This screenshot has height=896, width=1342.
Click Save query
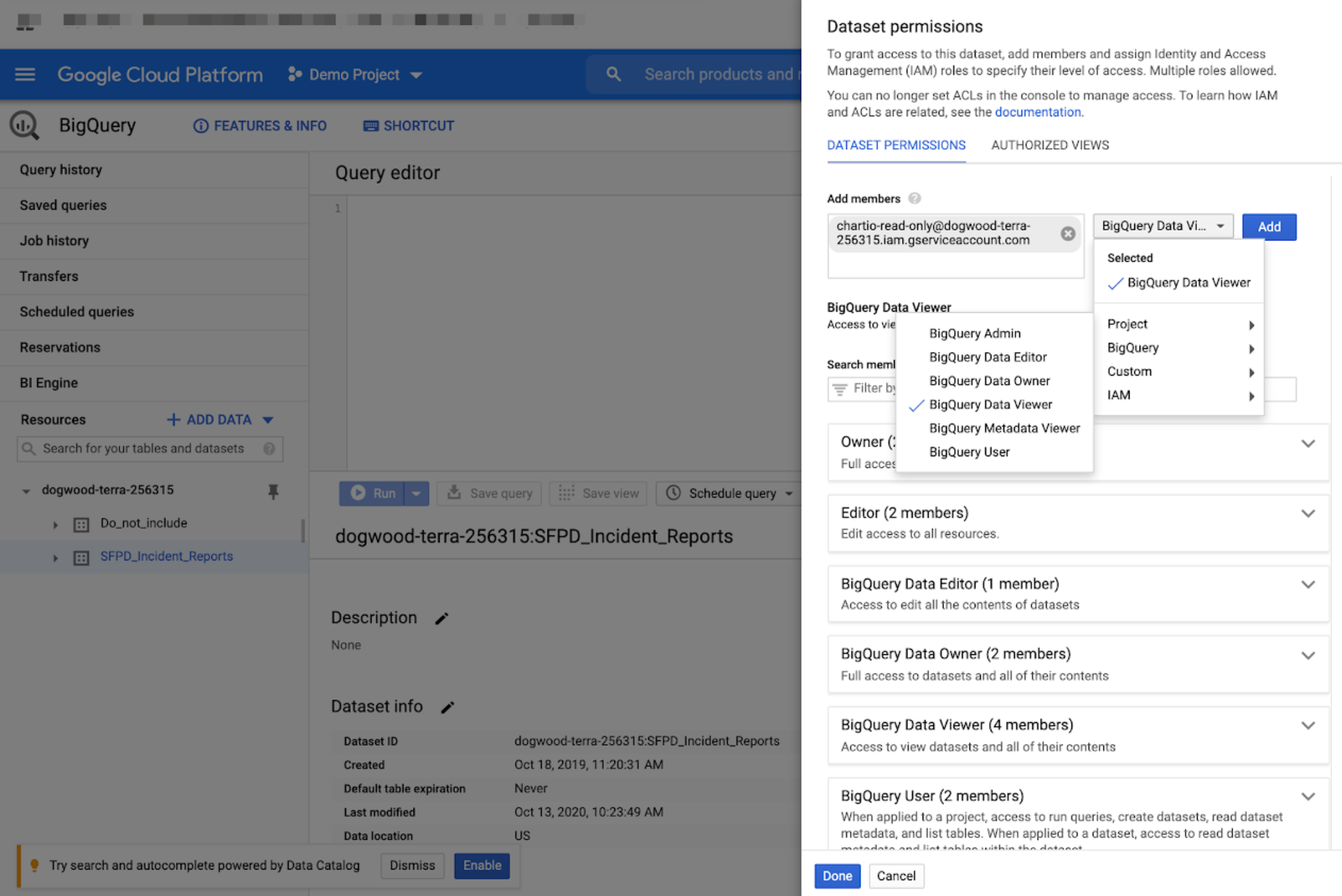click(x=490, y=493)
